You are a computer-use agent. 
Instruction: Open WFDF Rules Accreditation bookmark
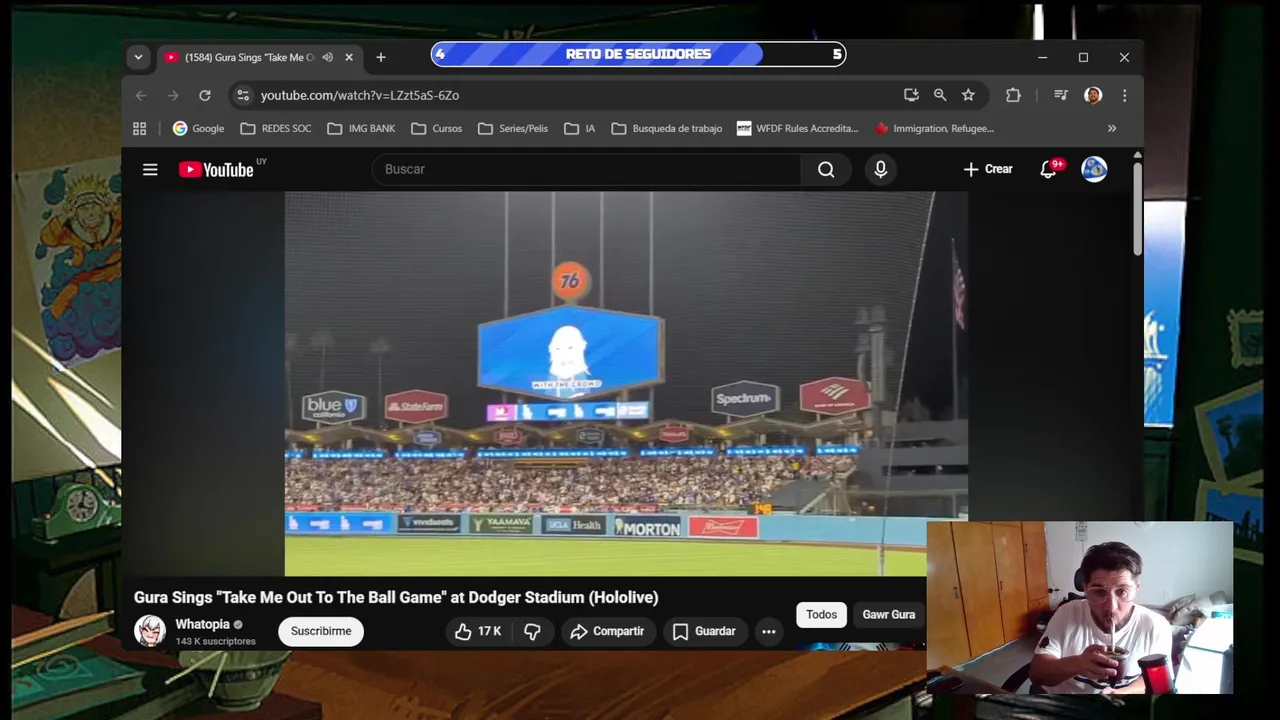pyautogui.click(x=798, y=128)
